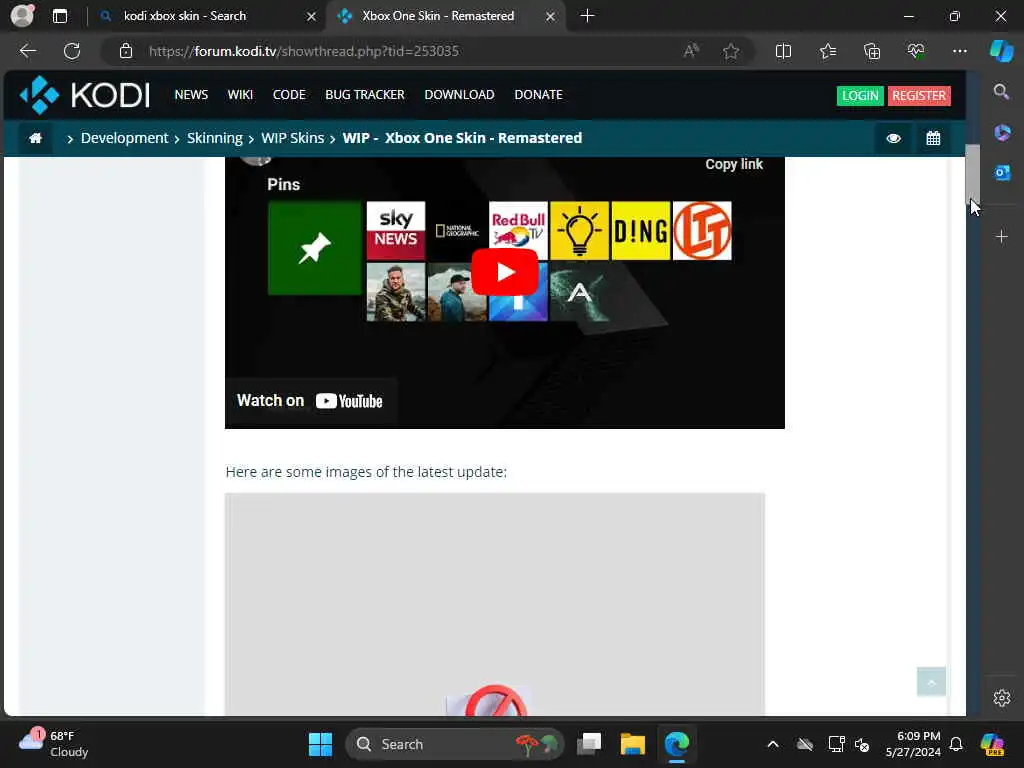Open the Favorites list icon

pyautogui.click(x=827, y=51)
